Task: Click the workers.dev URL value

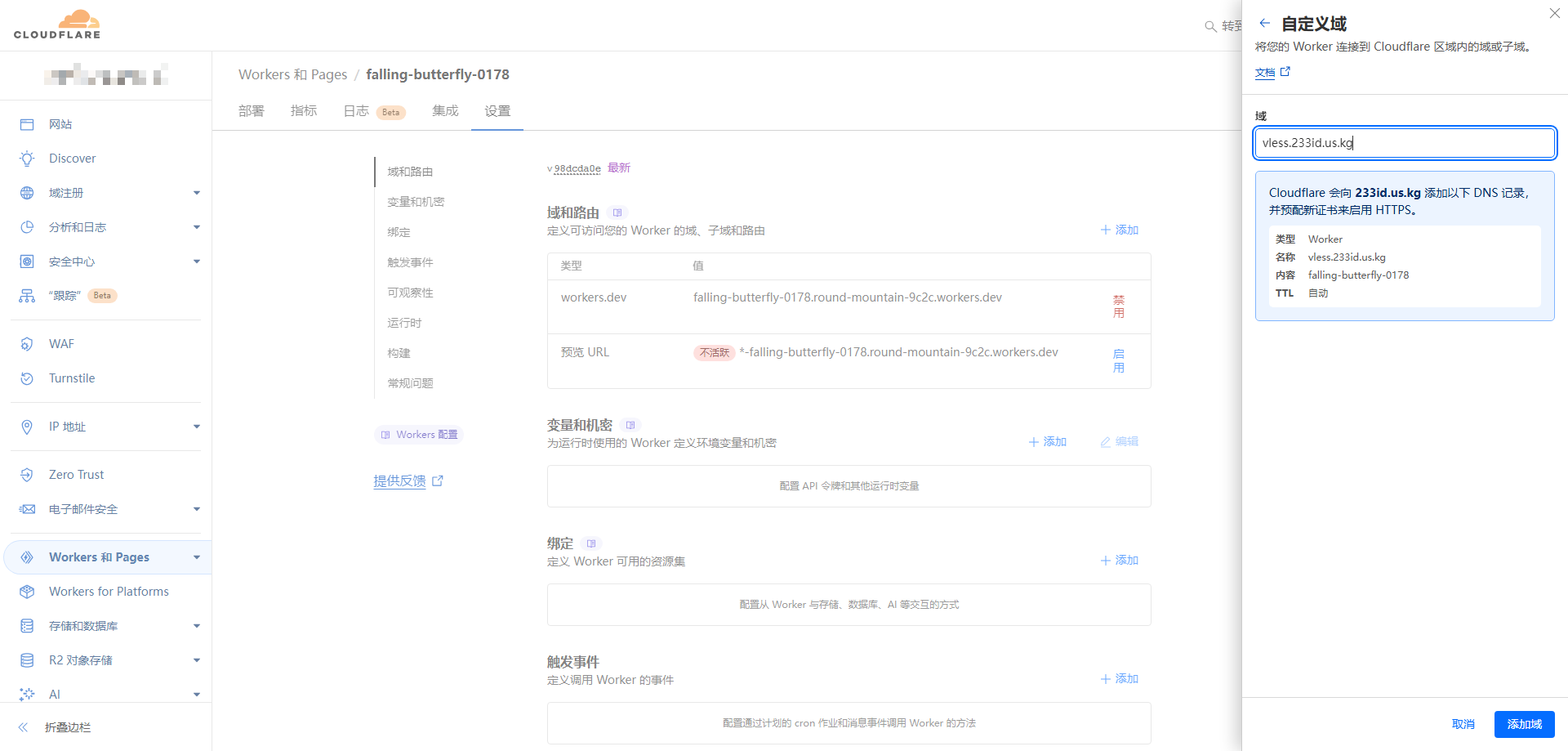Action: (x=848, y=297)
